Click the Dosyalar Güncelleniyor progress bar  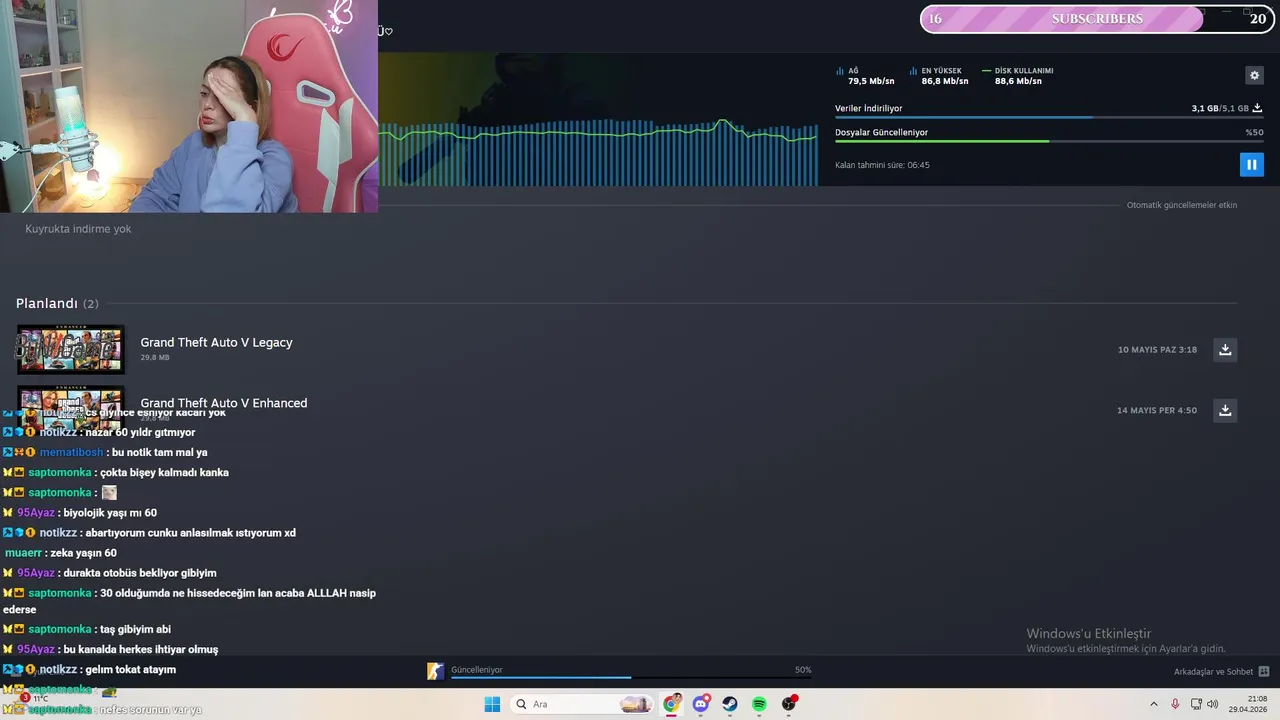point(1049,141)
